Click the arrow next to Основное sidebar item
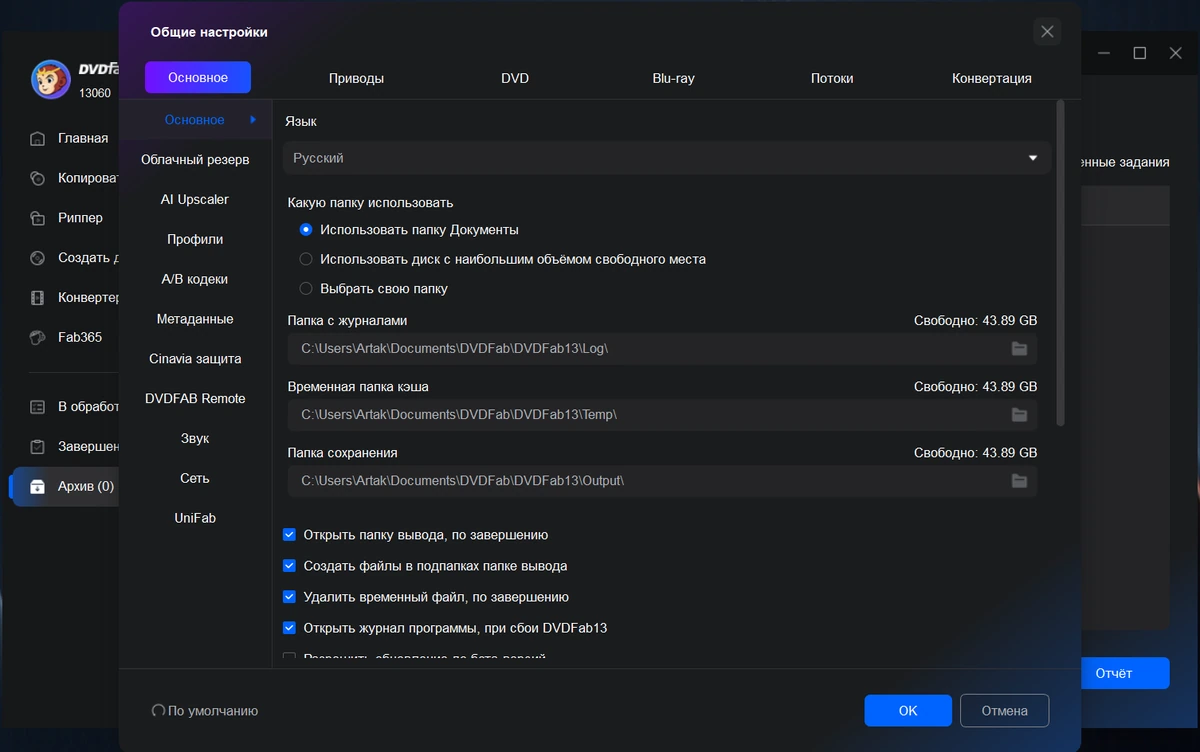Image resolution: width=1200 pixels, height=752 pixels. tap(254, 120)
